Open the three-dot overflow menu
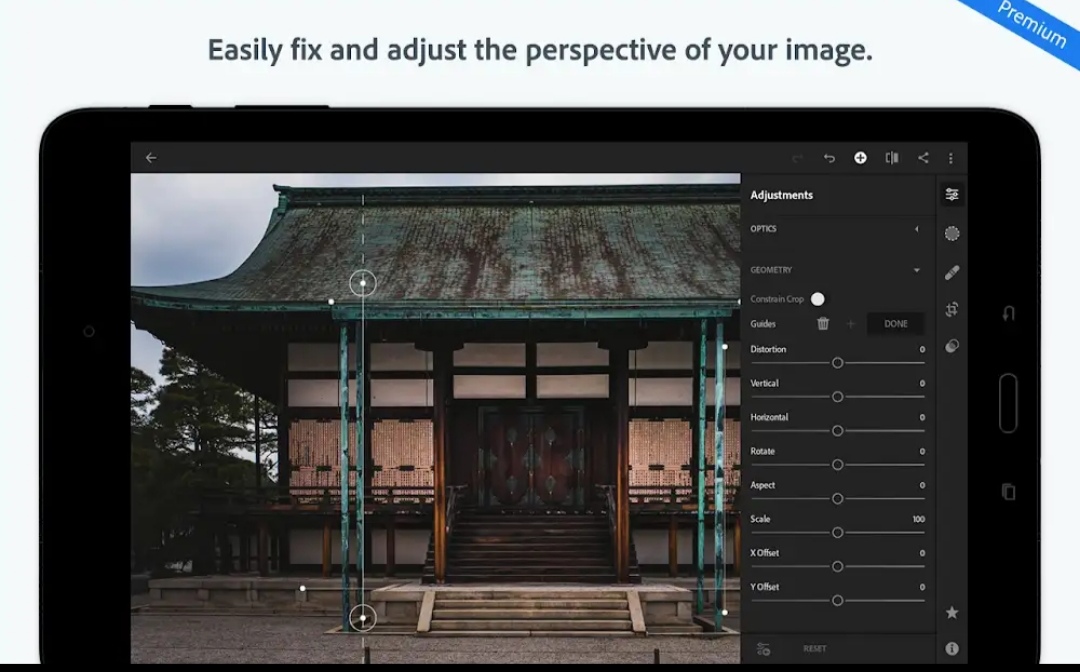 click(950, 158)
